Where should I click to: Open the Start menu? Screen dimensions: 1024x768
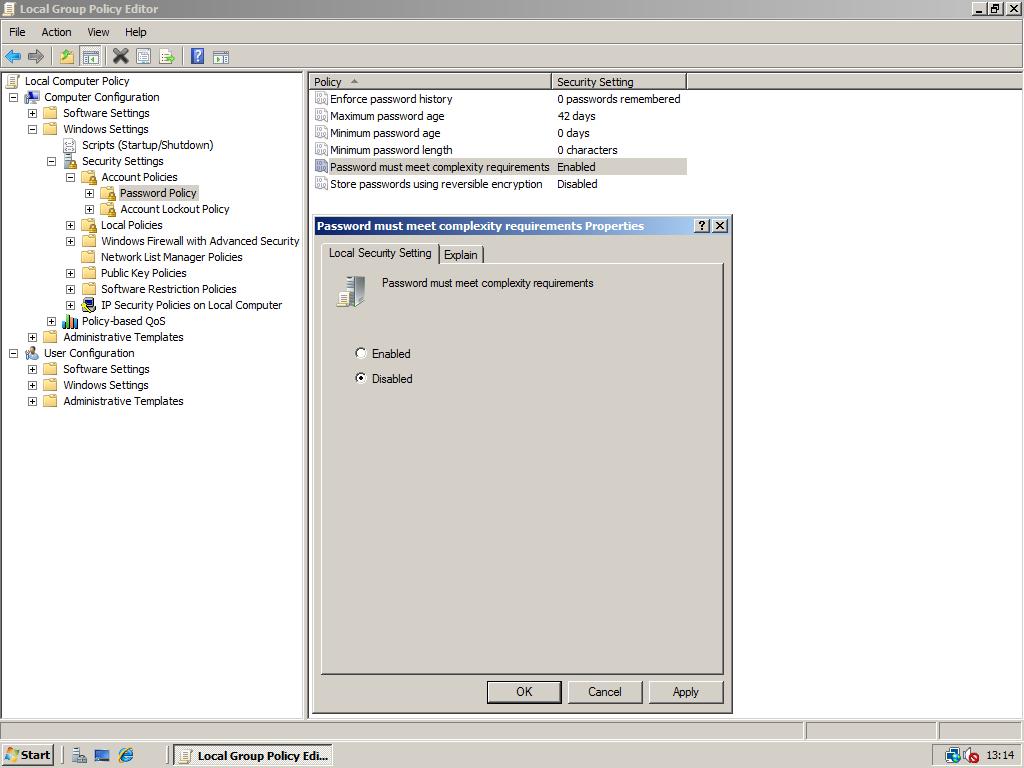[27, 755]
